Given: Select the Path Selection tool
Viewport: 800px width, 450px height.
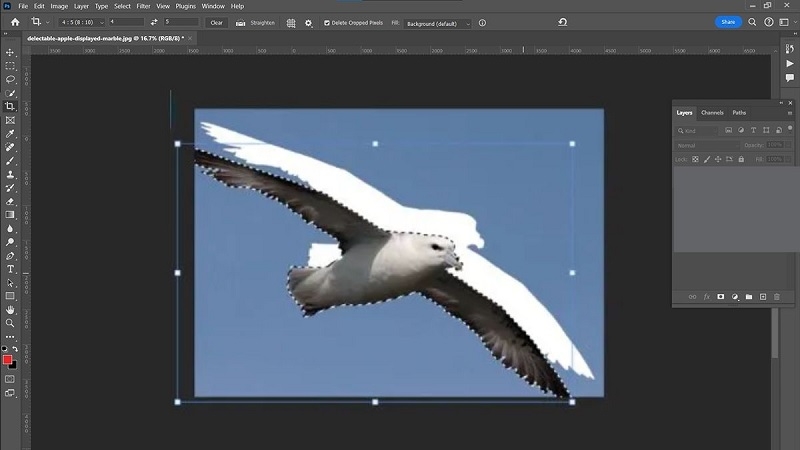Looking at the screenshot, I should click(x=10, y=283).
